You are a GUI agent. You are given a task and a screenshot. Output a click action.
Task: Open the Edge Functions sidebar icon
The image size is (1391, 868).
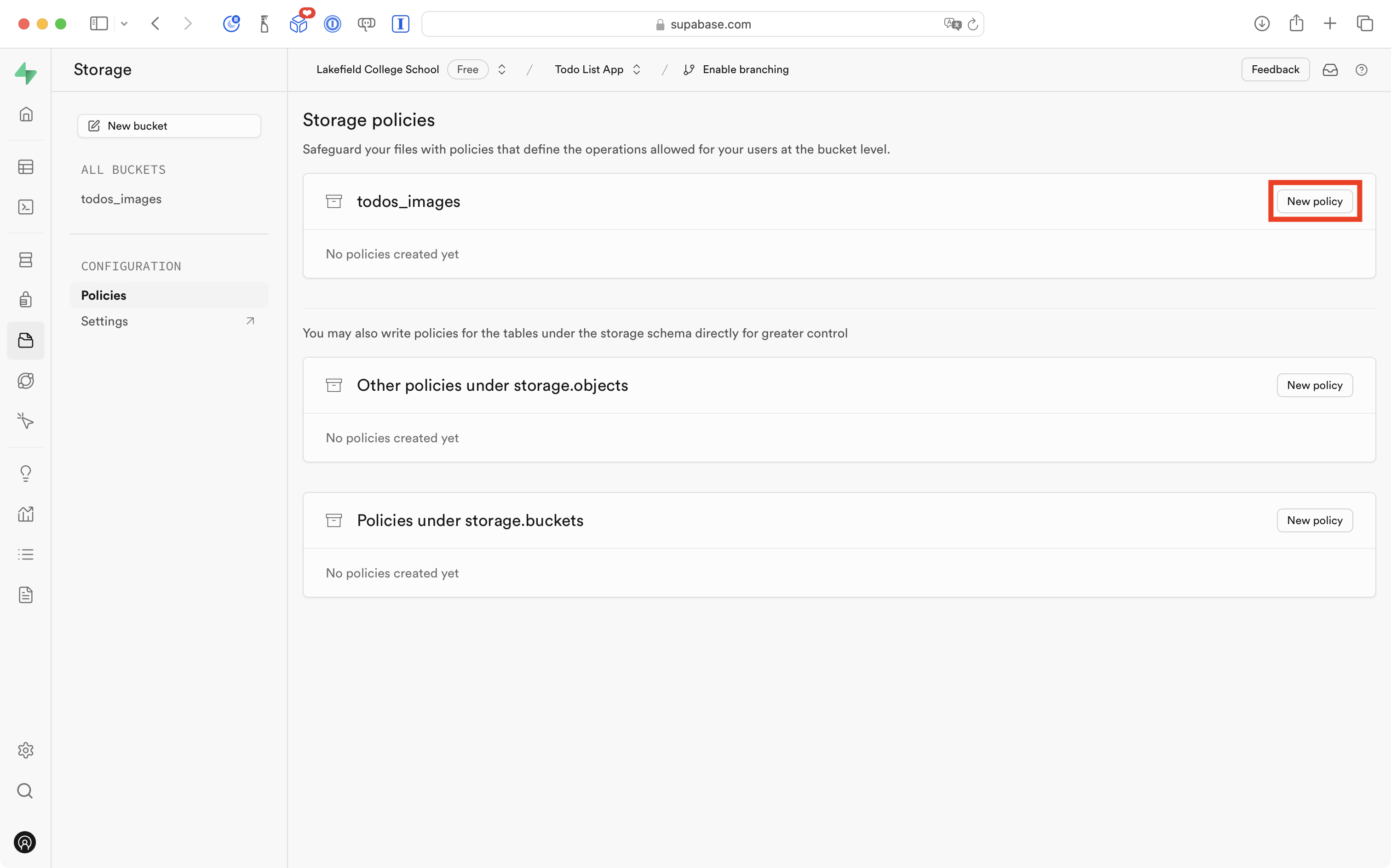coord(26,381)
